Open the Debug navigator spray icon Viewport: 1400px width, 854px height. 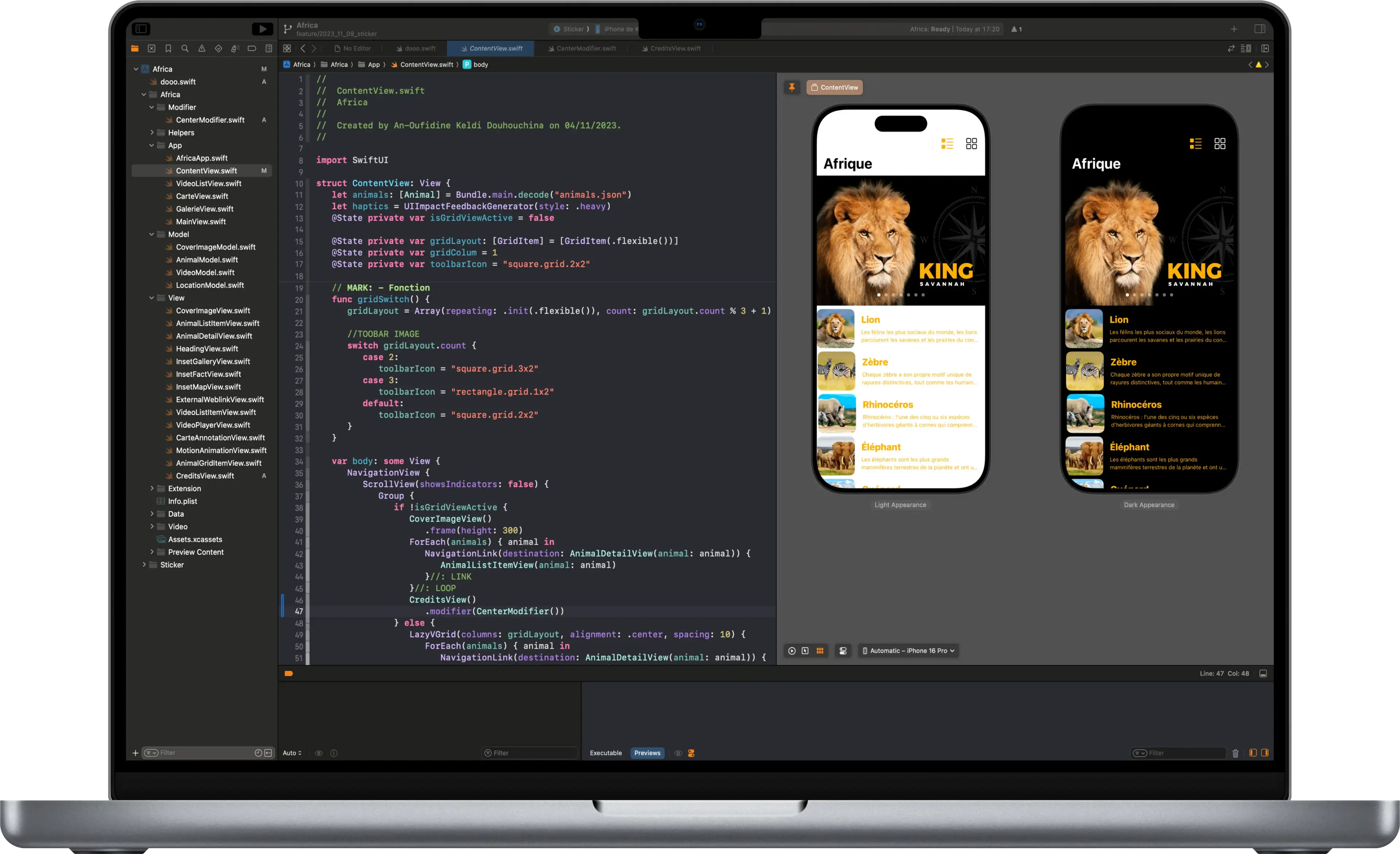[235, 48]
